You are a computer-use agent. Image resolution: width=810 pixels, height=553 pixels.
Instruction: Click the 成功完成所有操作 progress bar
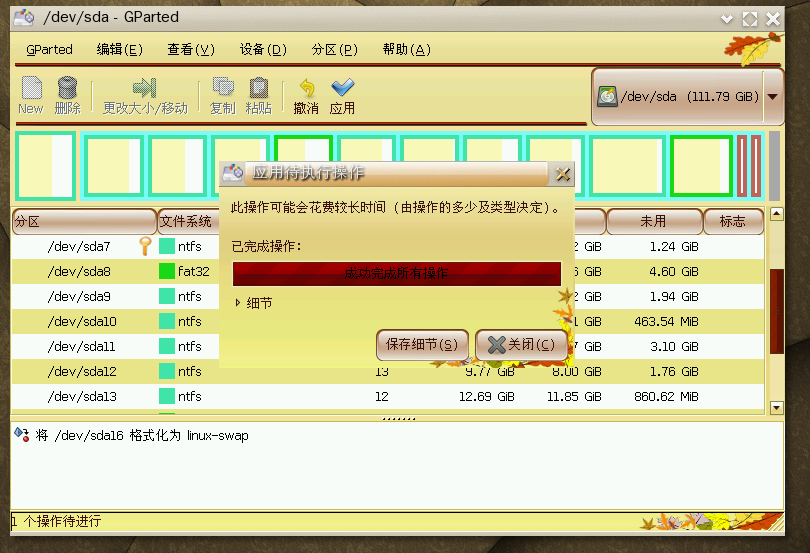click(x=397, y=273)
